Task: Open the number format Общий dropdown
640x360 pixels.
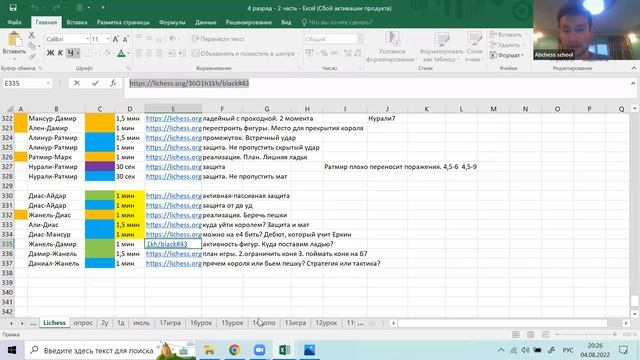Action: point(360,39)
